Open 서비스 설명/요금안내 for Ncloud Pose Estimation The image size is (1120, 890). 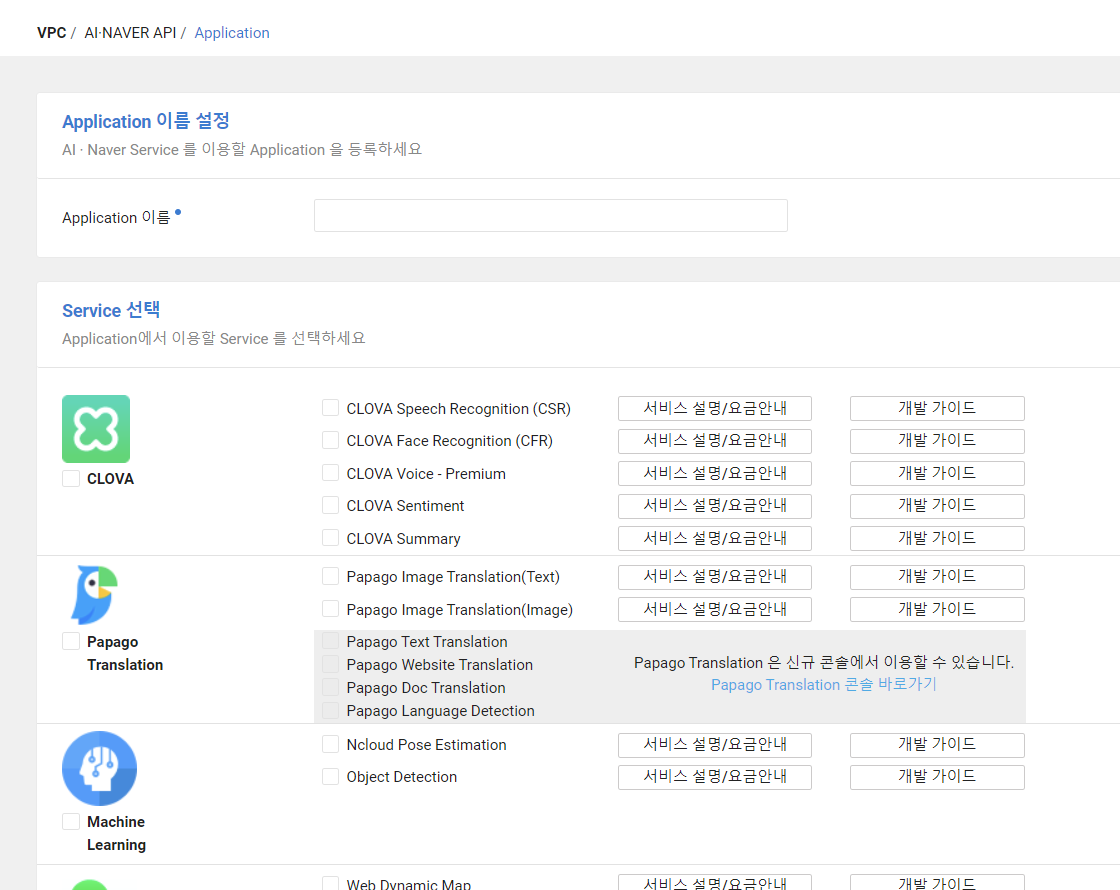pos(715,745)
